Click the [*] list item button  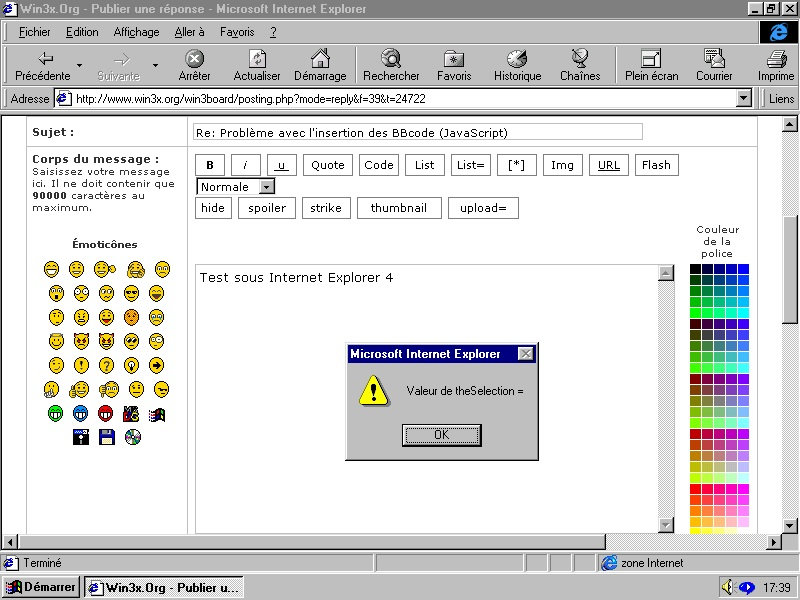(516, 165)
